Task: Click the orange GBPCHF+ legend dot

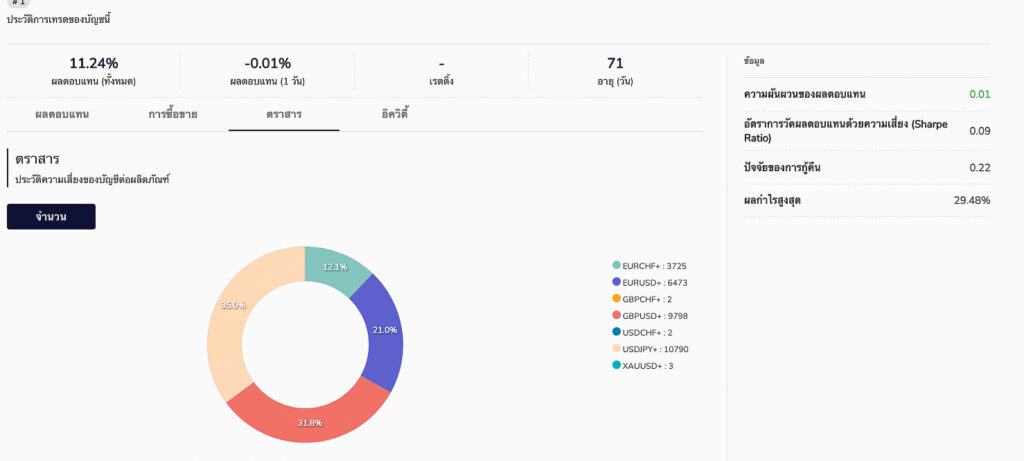Action: (x=617, y=299)
